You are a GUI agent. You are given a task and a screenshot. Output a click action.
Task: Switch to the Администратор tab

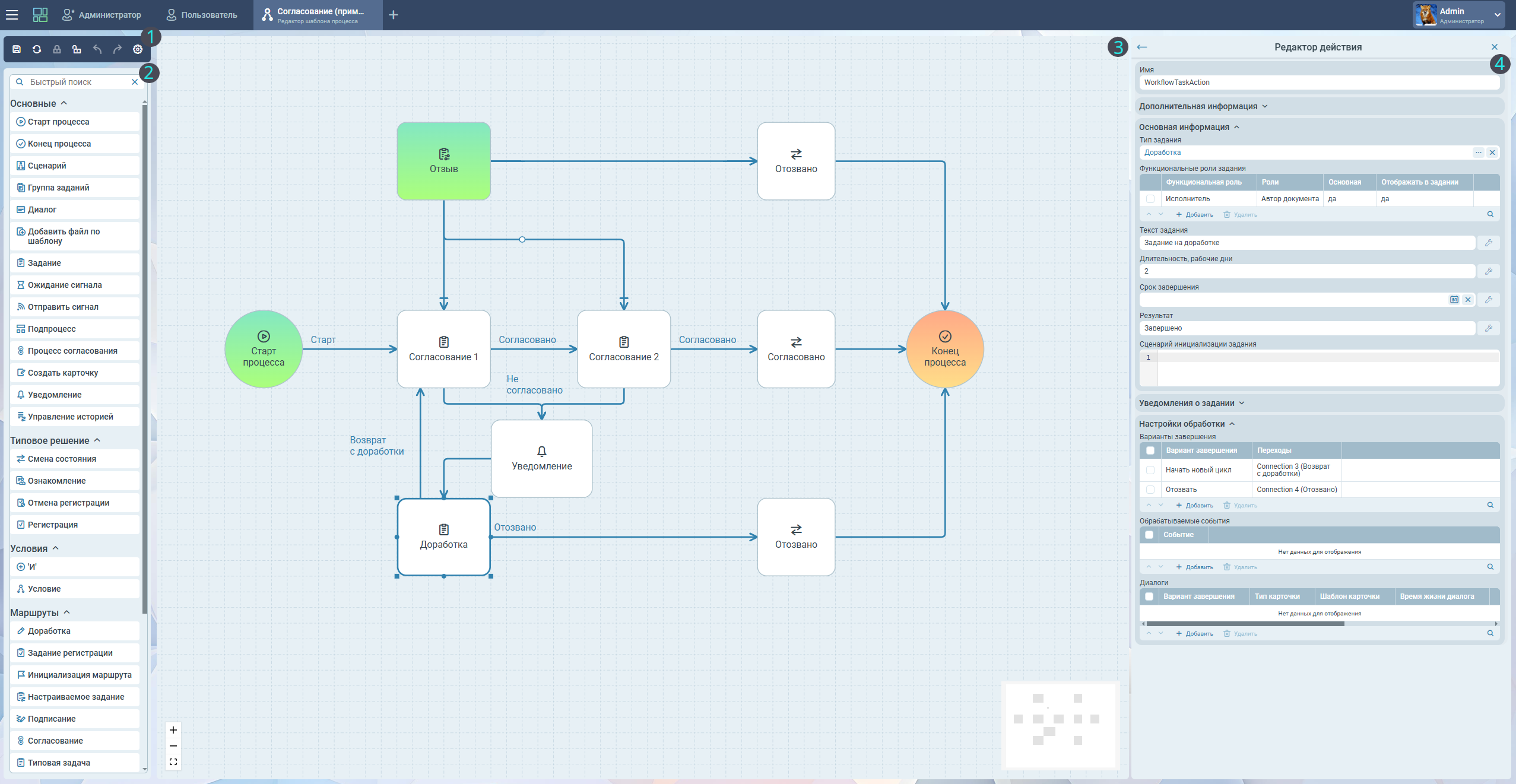[x=102, y=15]
